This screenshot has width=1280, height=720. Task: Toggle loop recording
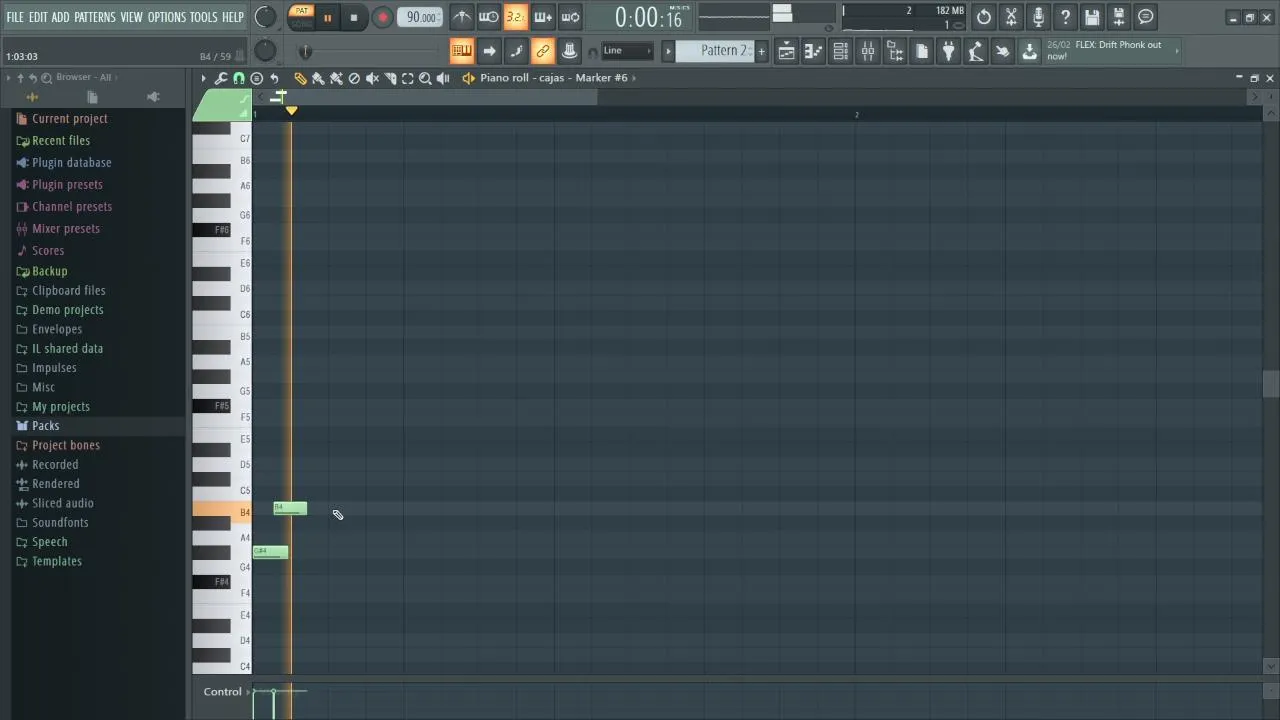click(570, 17)
